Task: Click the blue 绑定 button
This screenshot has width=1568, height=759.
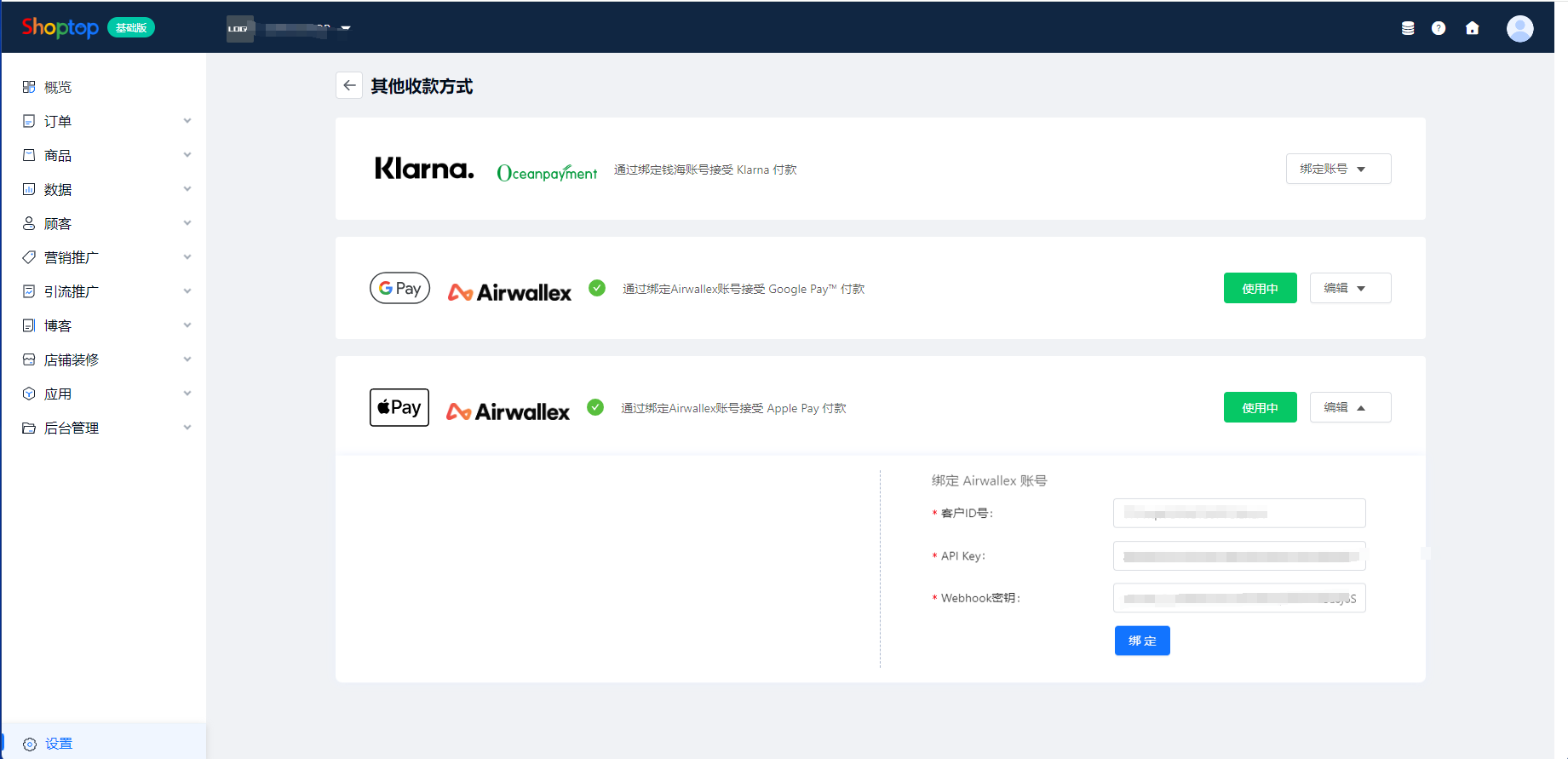Action: [1142, 641]
